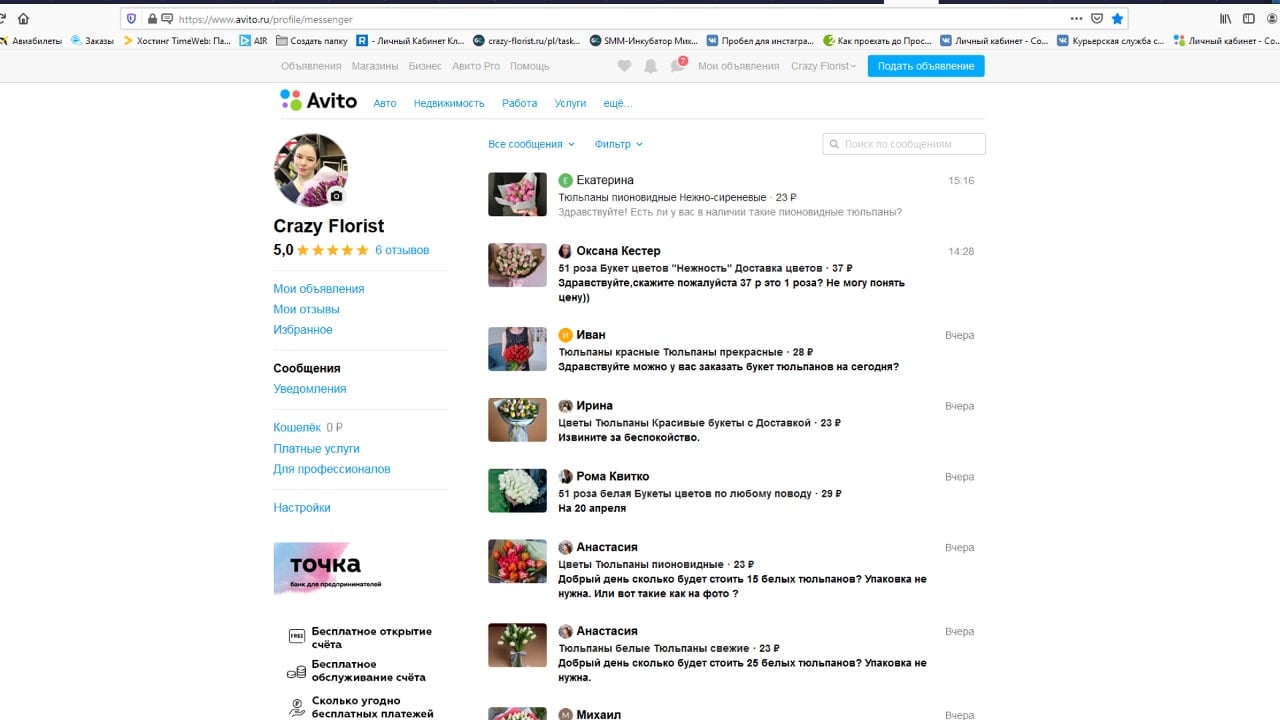Viewport: 1280px width, 720px height.
Task: Bookmark star icon in address bar
Action: click(1117, 18)
